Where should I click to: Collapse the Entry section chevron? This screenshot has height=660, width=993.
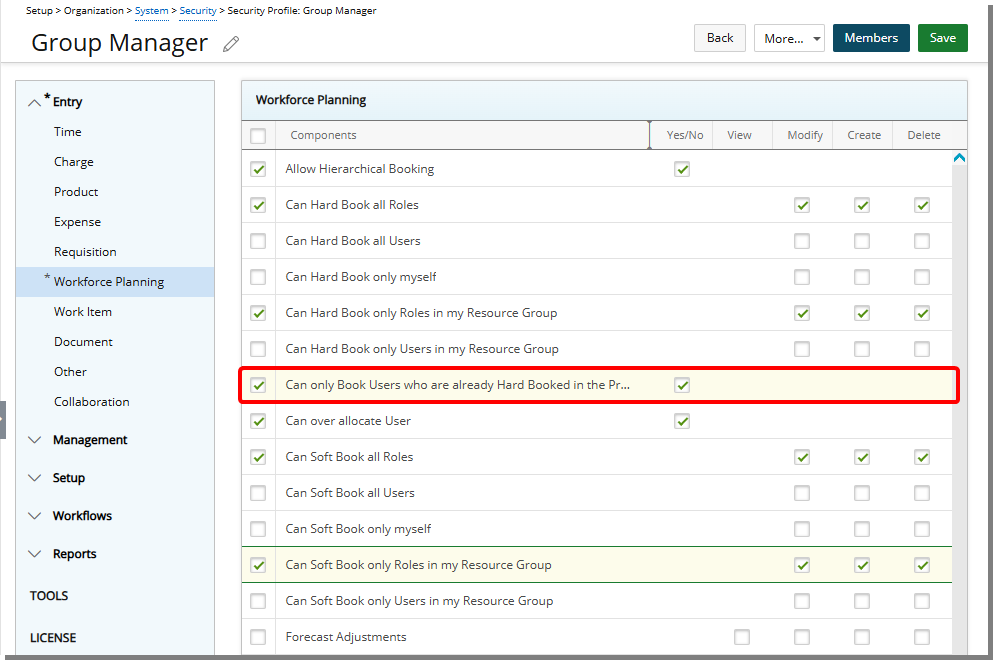[x=33, y=100]
